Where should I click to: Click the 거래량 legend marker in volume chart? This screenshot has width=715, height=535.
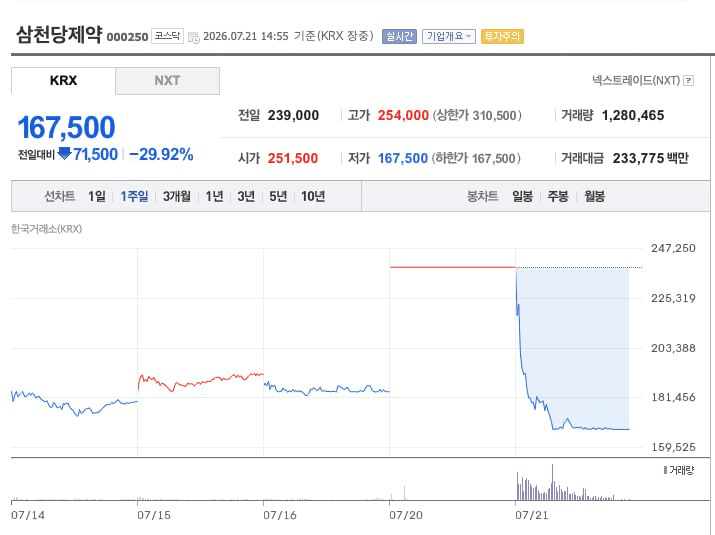pyautogui.click(x=665, y=470)
